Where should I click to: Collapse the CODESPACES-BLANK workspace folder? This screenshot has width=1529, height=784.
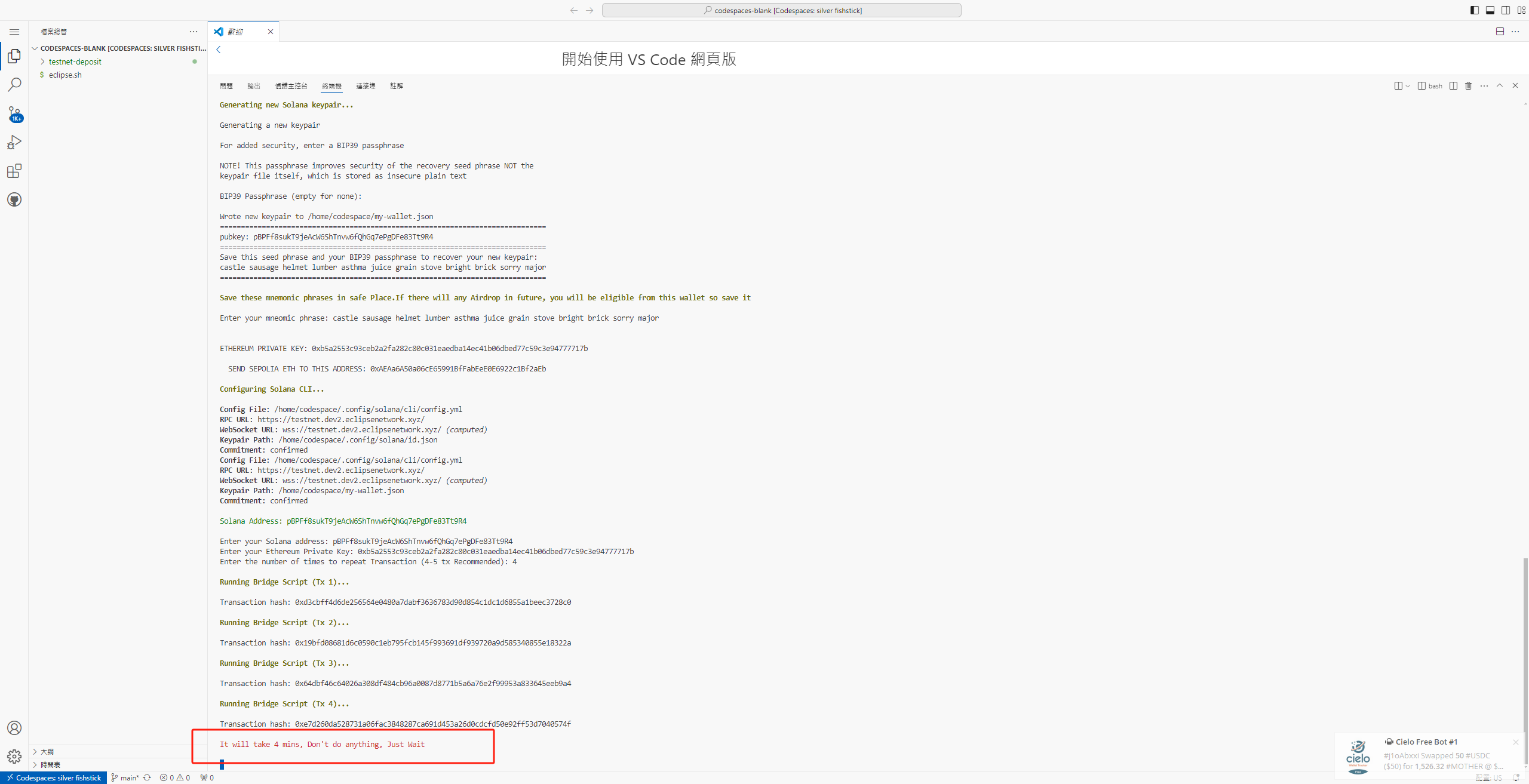coord(118,48)
